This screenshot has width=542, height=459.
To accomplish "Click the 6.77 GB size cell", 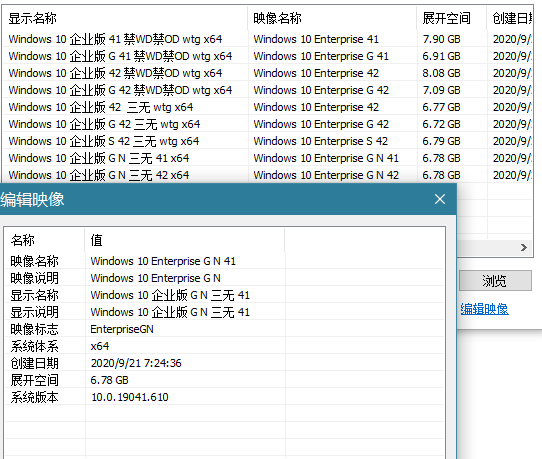I will coord(441,107).
